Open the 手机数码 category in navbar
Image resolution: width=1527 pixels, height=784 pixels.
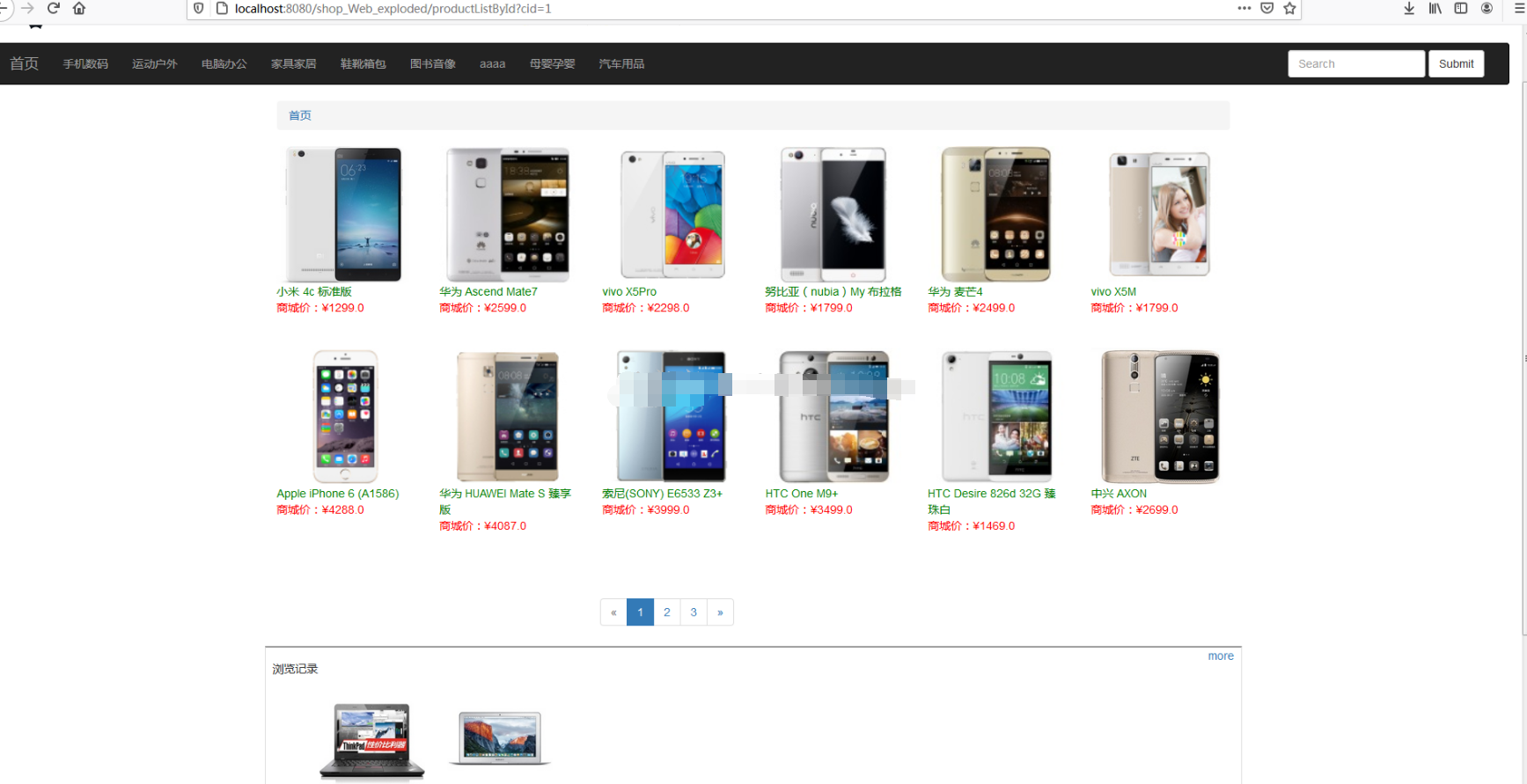(85, 63)
